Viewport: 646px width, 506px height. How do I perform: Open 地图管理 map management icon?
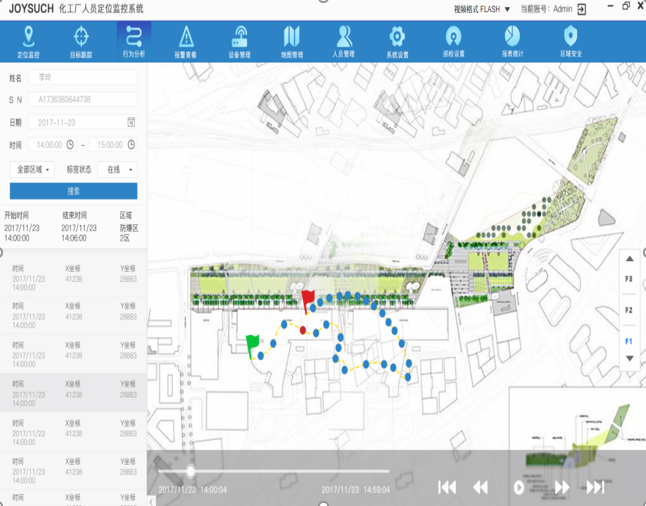(x=291, y=41)
